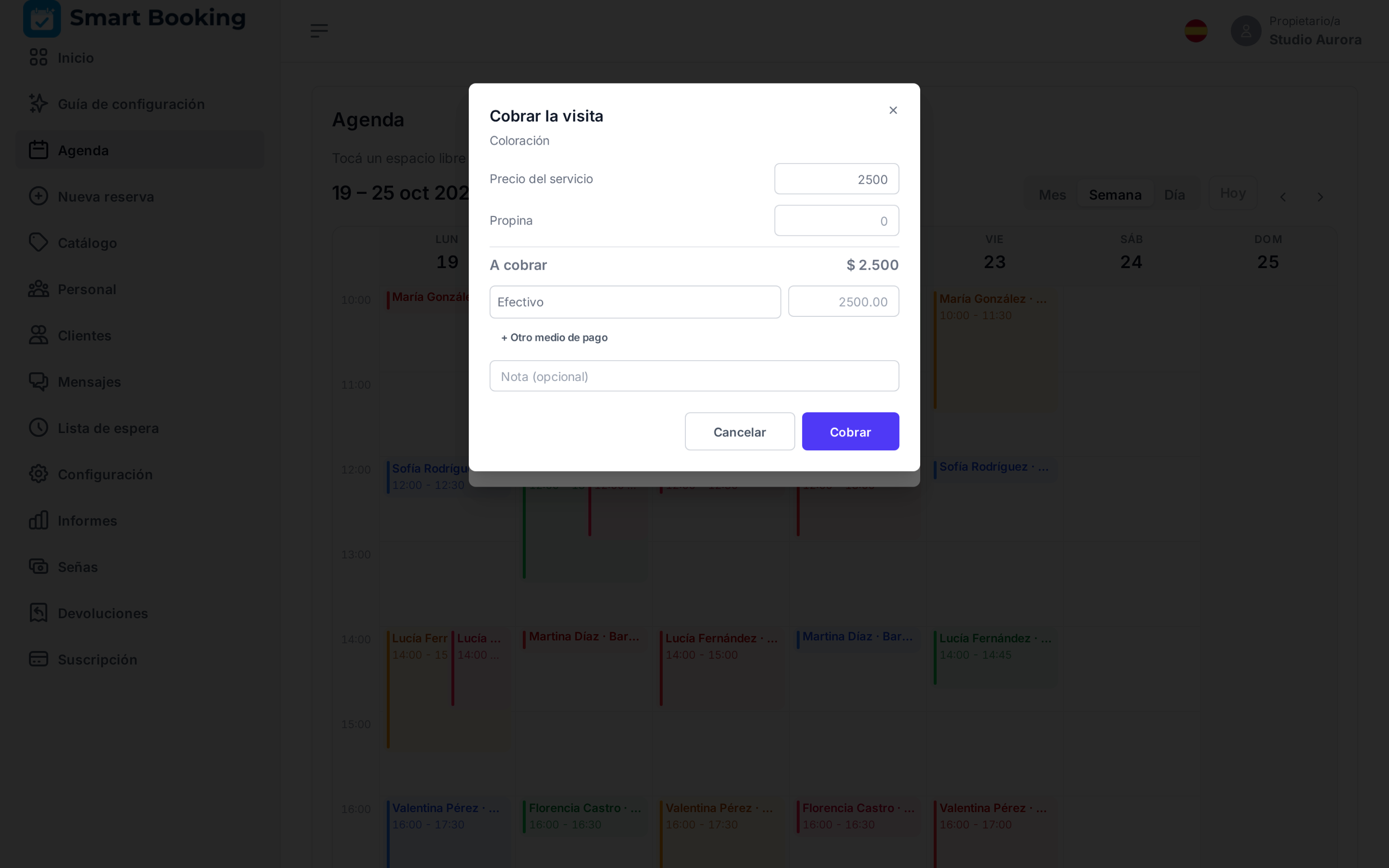Open the Mensajes chat icon
Viewport: 1389px width, 868px height.
(39, 382)
